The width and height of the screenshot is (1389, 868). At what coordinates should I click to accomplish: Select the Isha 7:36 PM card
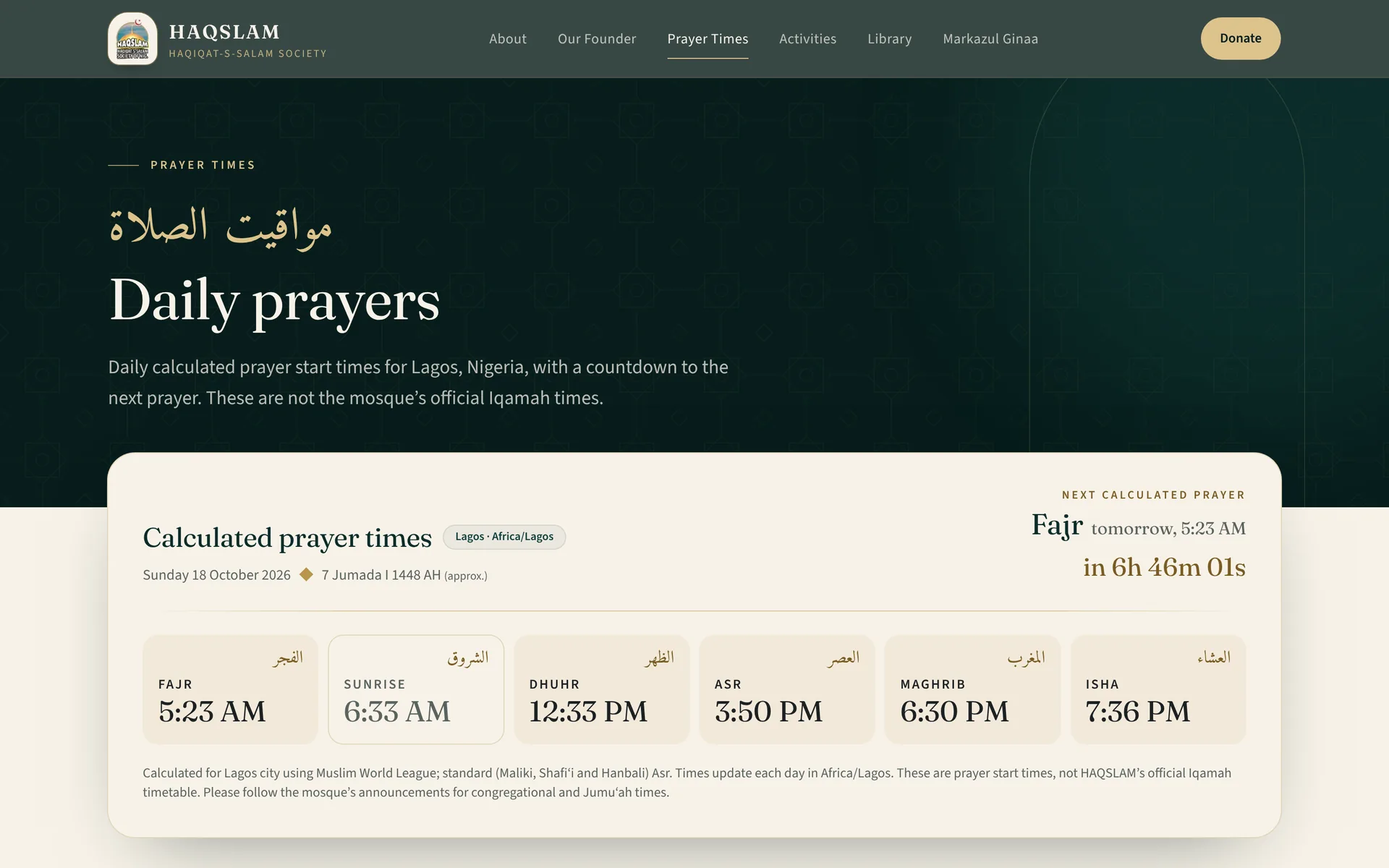point(1158,689)
